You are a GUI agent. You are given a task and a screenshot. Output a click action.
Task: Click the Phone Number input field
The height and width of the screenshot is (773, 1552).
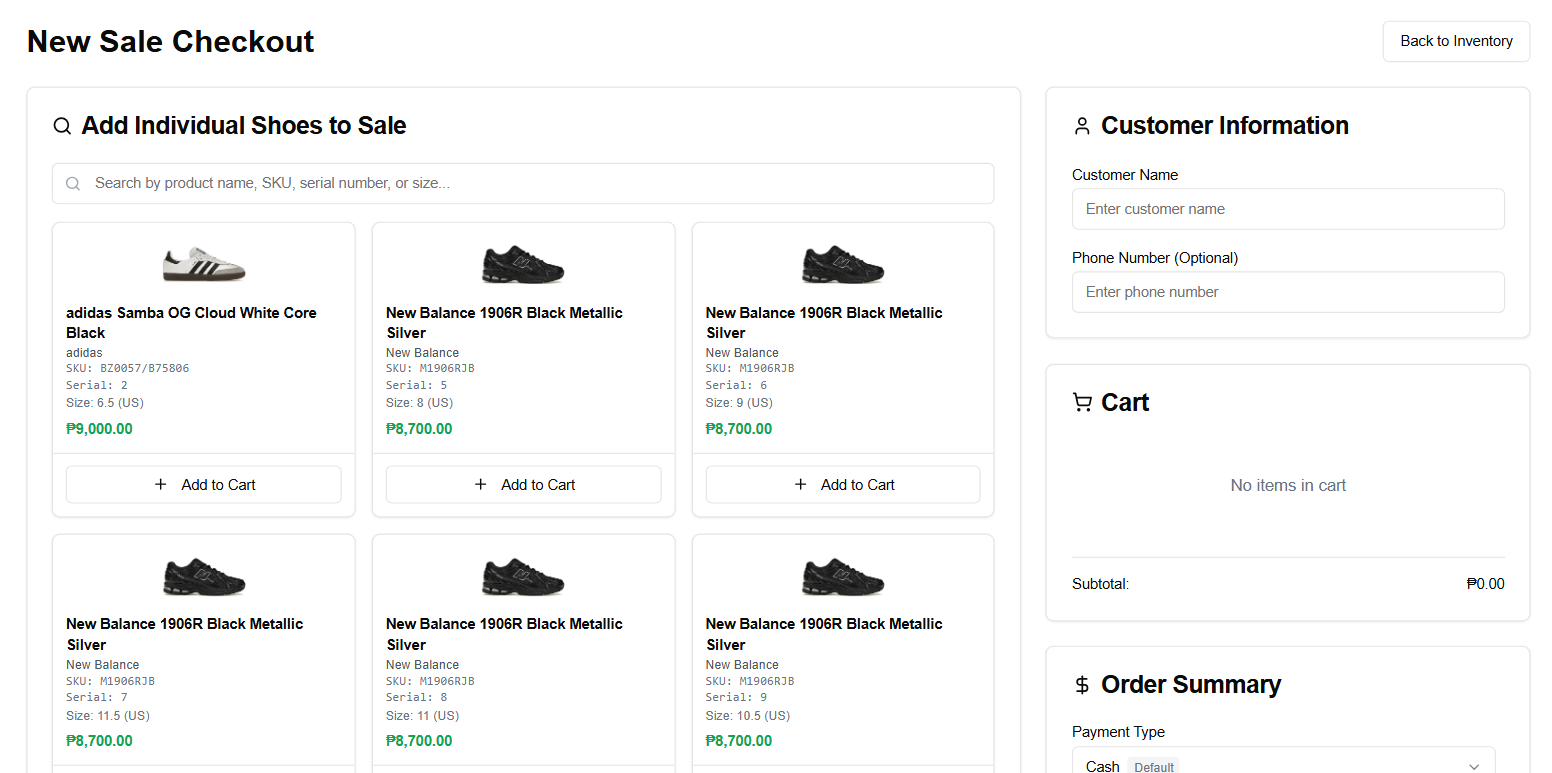1288,292
